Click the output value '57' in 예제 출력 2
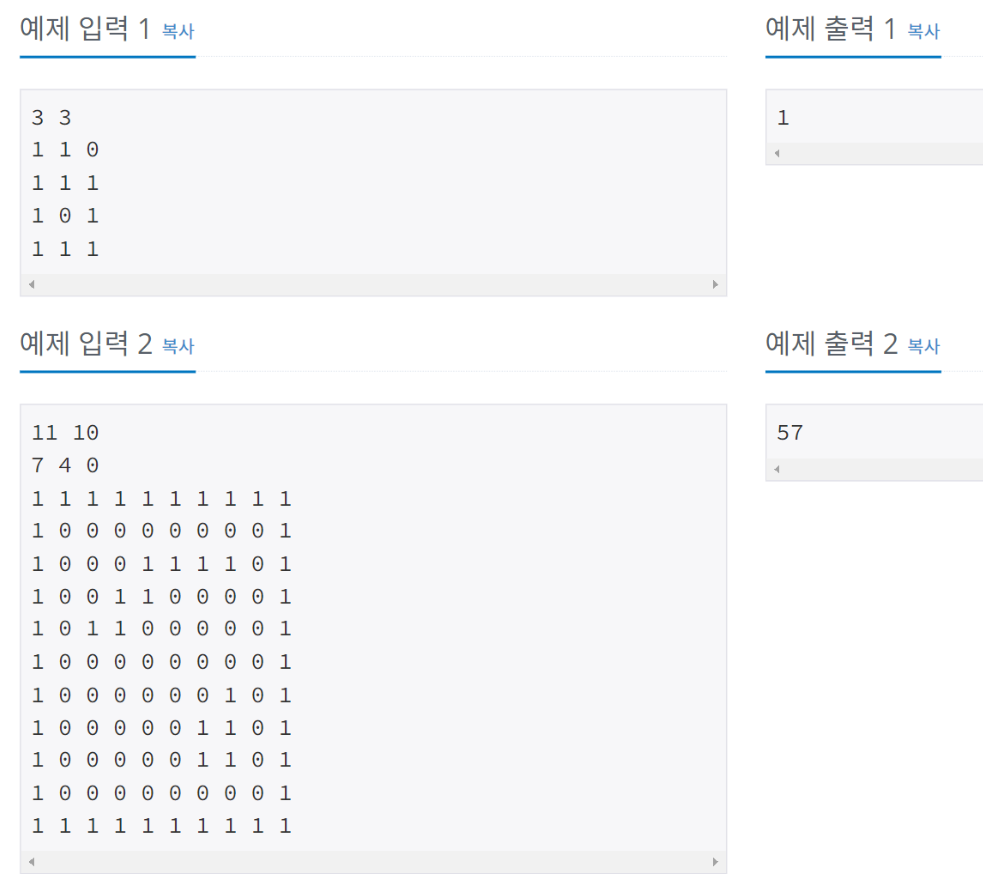Screen dimensions: 983x887 (791, 432)
